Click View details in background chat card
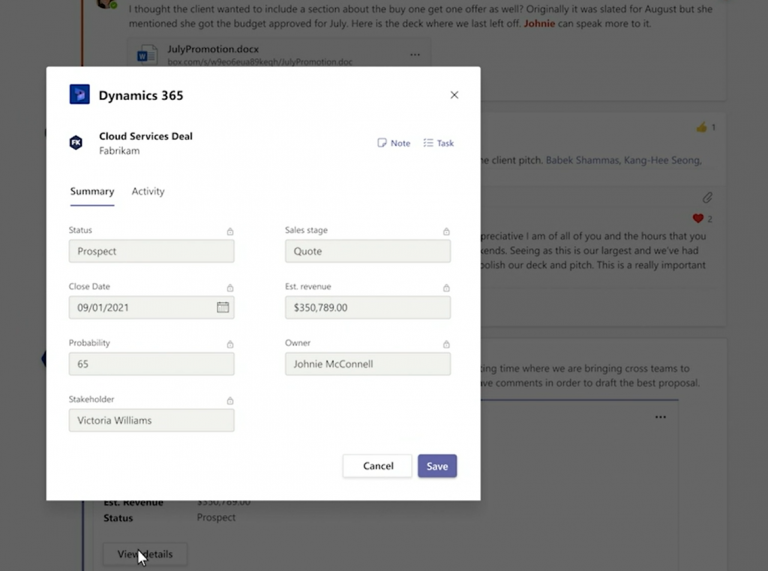The image size is (768, 571). coord(145,554)
